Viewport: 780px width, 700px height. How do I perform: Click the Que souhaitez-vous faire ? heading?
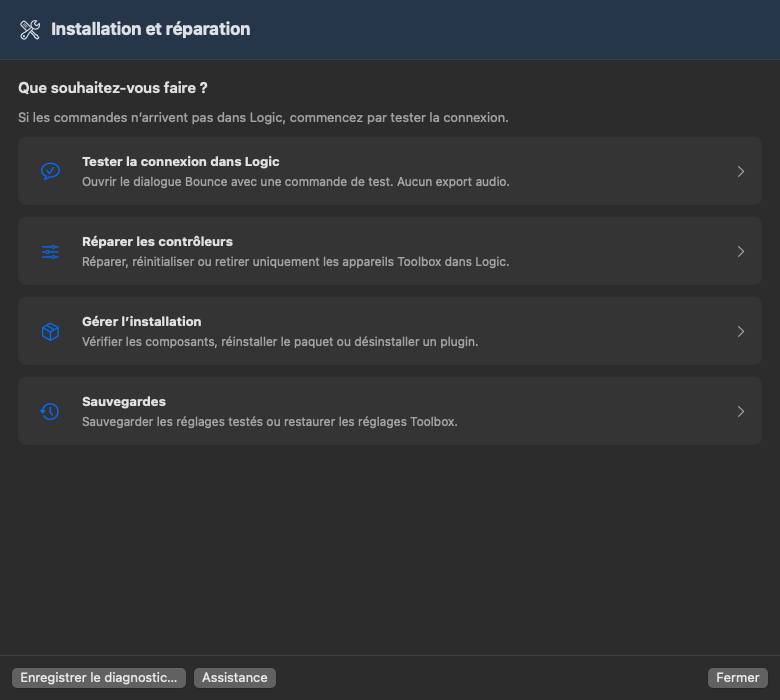[x=113, y=88]
